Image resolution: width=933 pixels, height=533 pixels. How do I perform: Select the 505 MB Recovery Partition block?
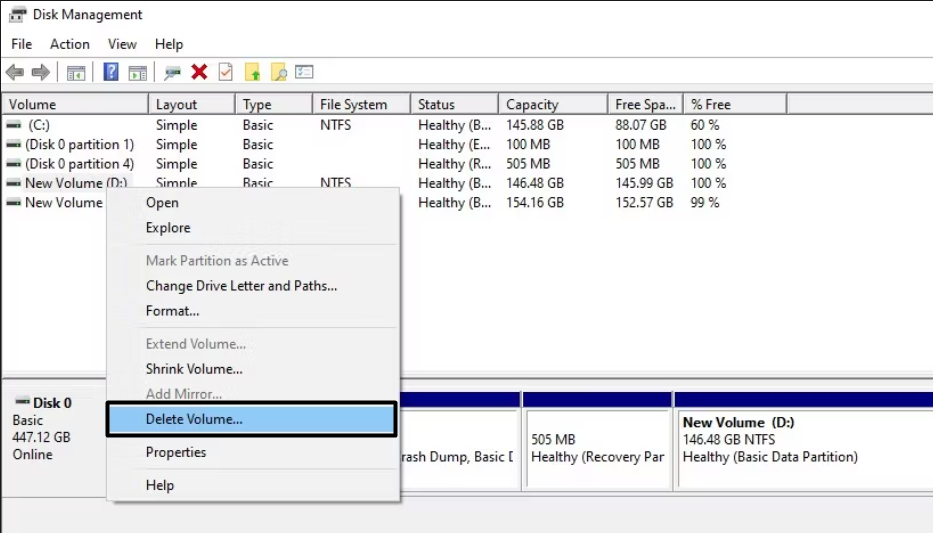597,448
